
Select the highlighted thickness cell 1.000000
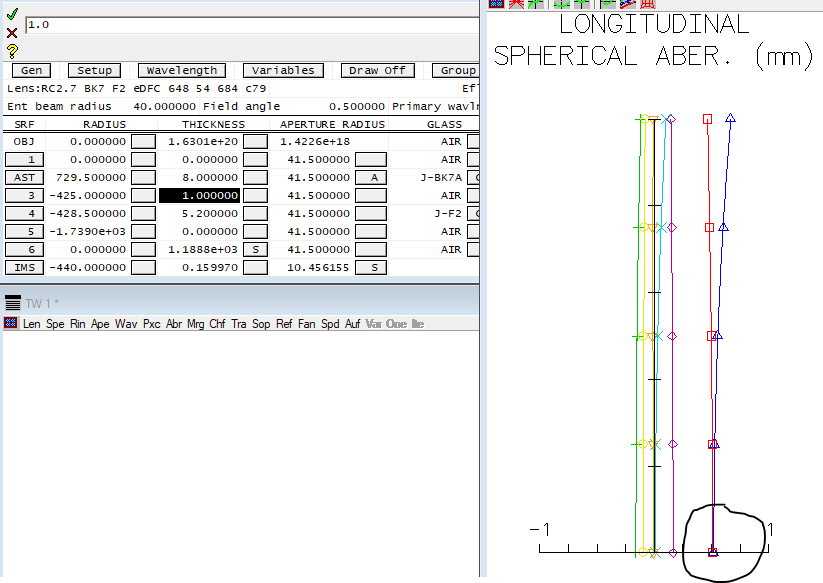(x=199, y=195)
